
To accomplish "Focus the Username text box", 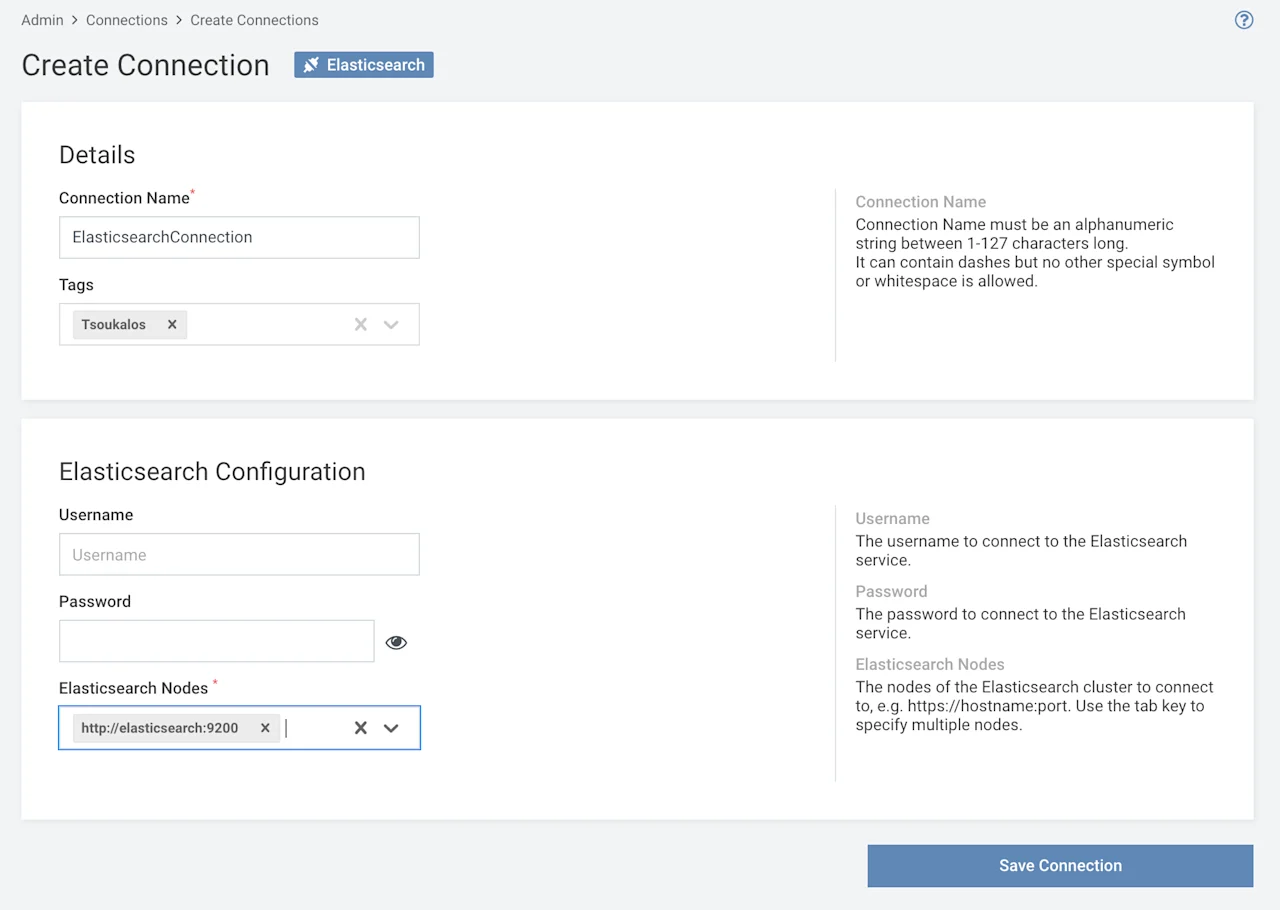I will (x=239, y=554).
